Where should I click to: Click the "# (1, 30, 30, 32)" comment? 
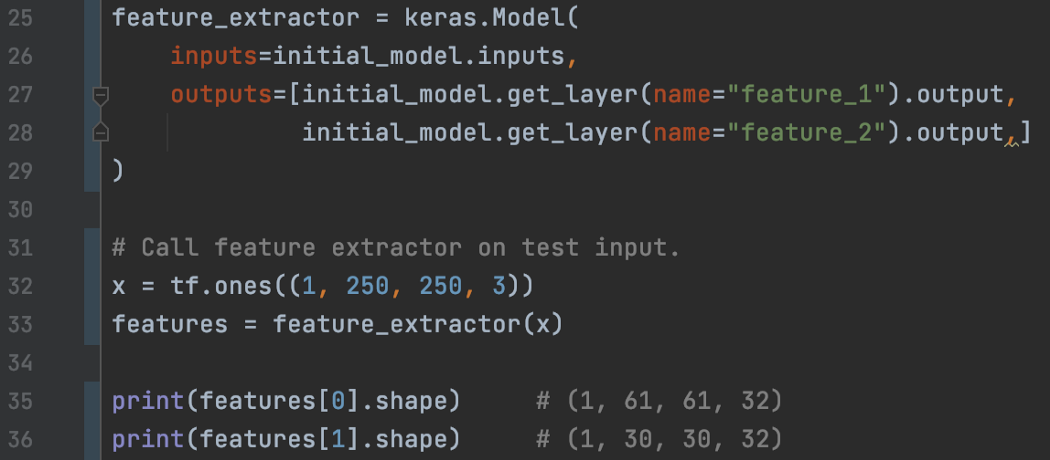[x=658, y=439]
